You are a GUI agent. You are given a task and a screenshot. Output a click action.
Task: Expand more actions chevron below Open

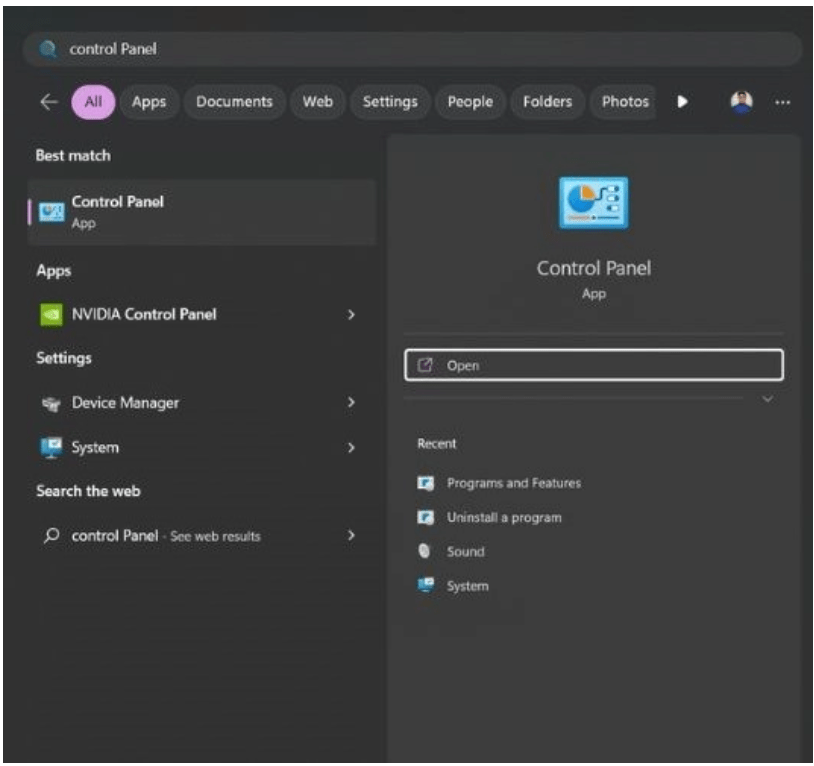click(x=767, y=399)
